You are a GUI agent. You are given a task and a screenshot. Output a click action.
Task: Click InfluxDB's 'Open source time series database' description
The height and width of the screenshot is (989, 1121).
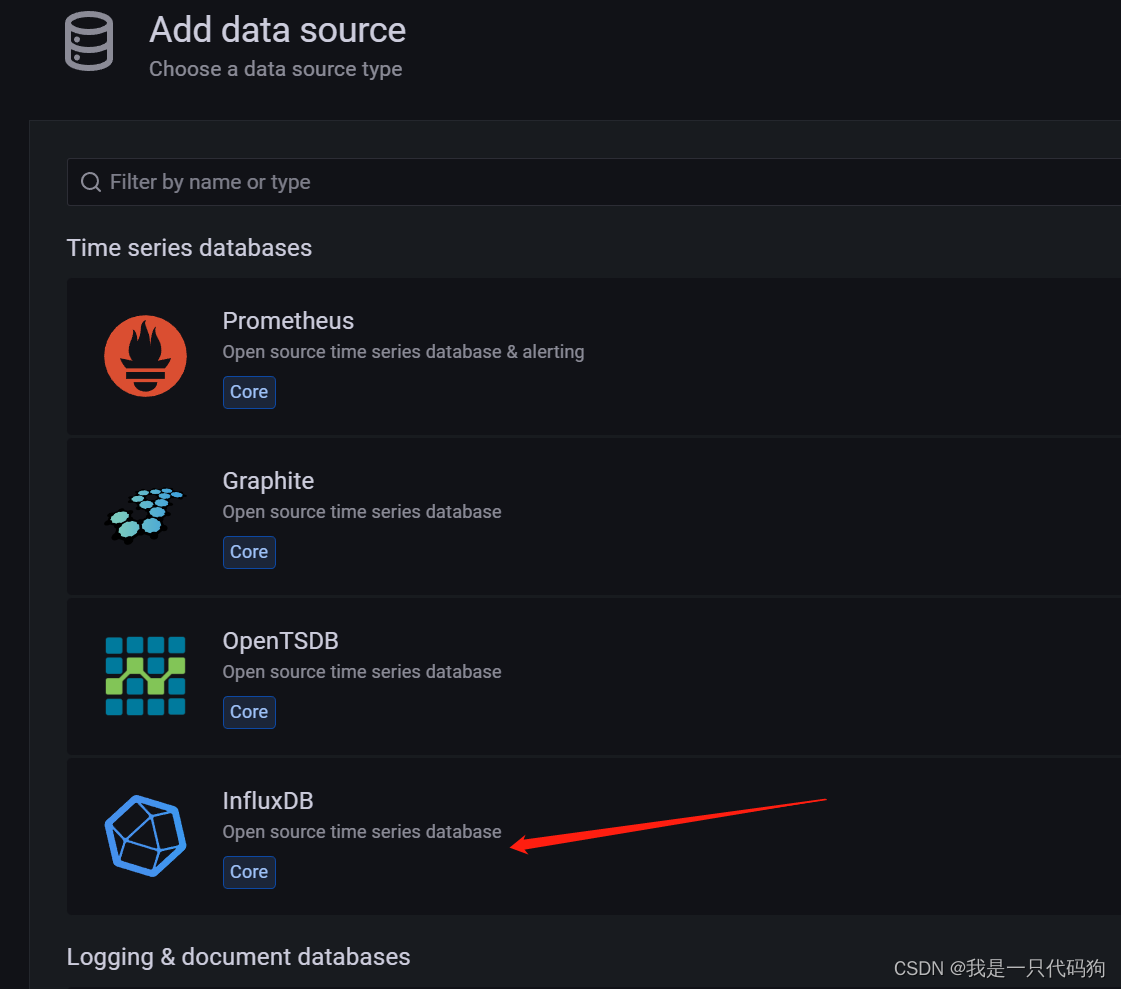pos(362,832)
